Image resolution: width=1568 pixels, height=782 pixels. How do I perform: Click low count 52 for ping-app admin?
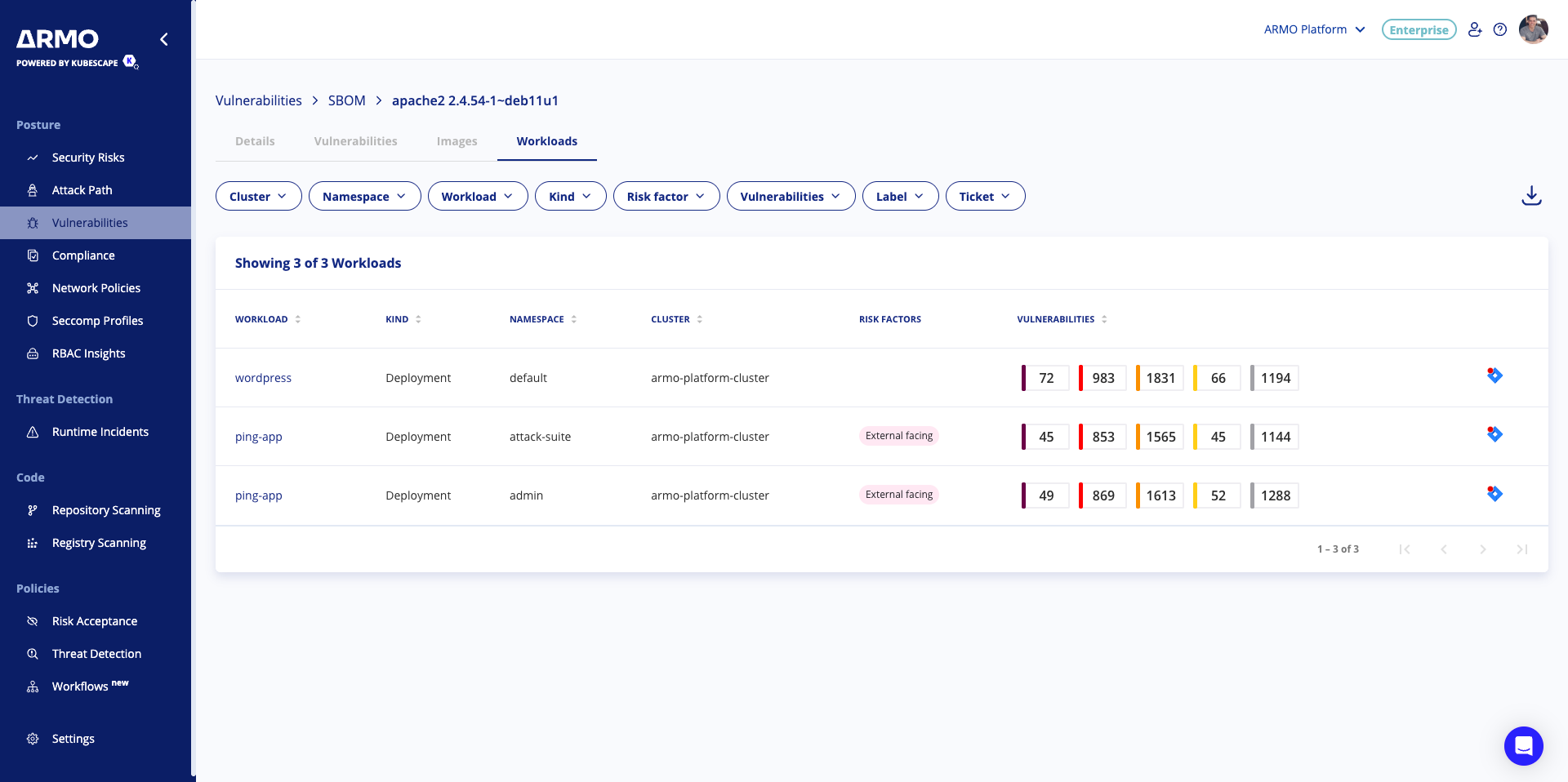(x=1217, y=495)
